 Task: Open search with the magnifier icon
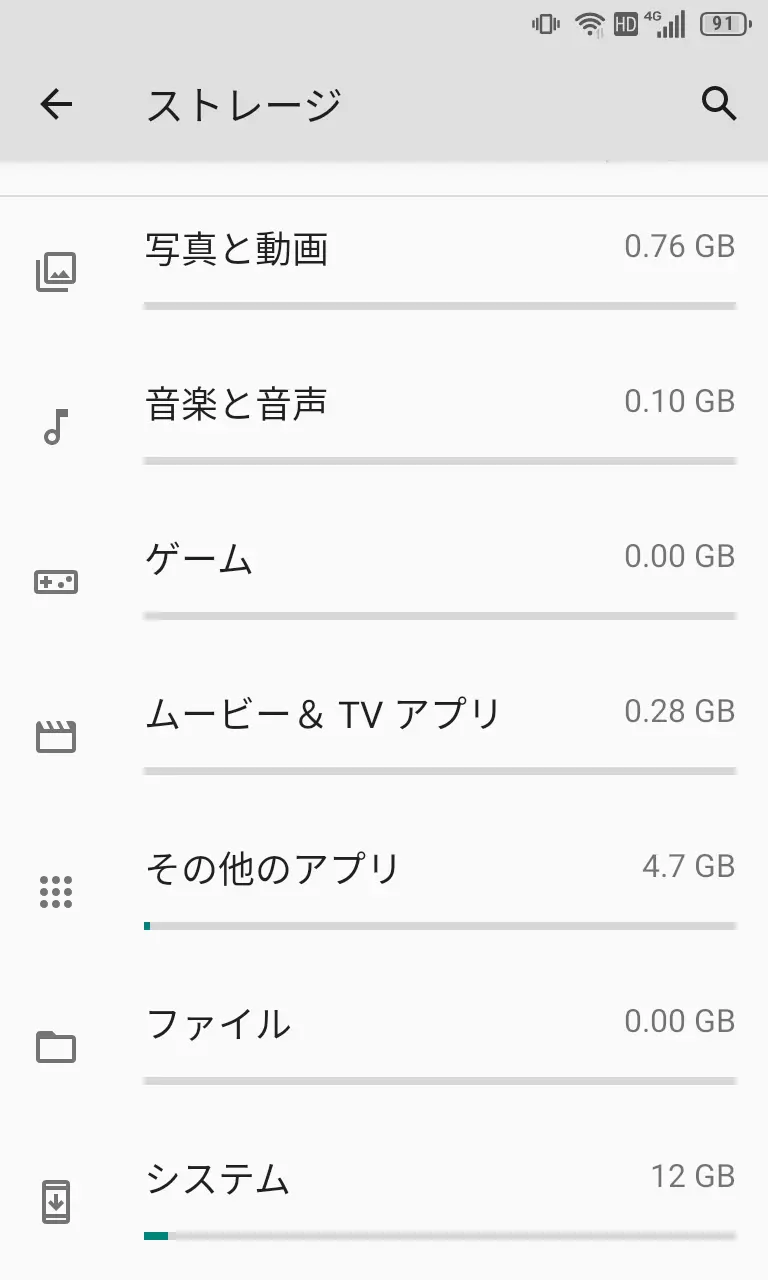(x=718, y=104)
